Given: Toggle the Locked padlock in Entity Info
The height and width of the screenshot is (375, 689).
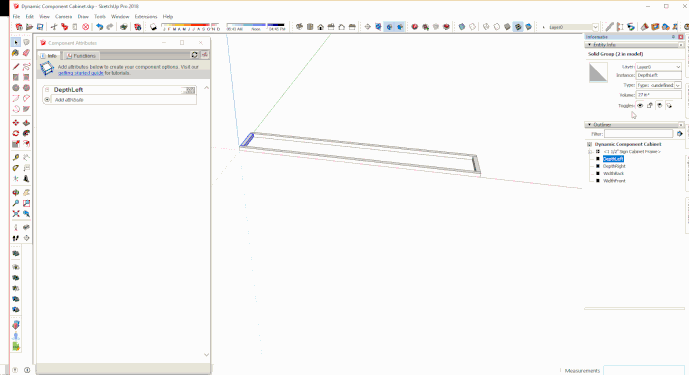Looking at the screenshot, I should click(x=650, y=106).
